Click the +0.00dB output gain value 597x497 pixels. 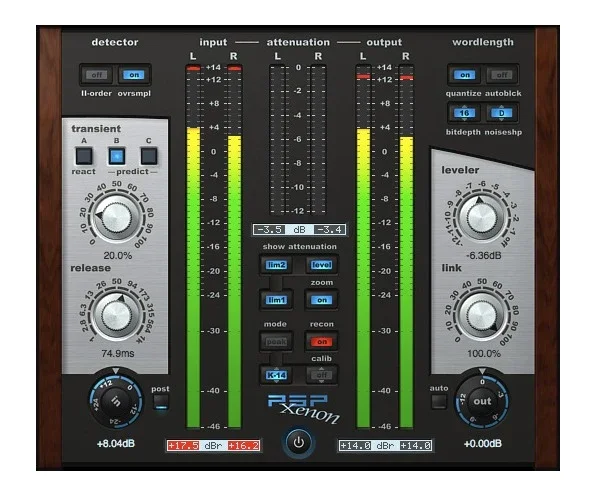[x=483, y=444]
